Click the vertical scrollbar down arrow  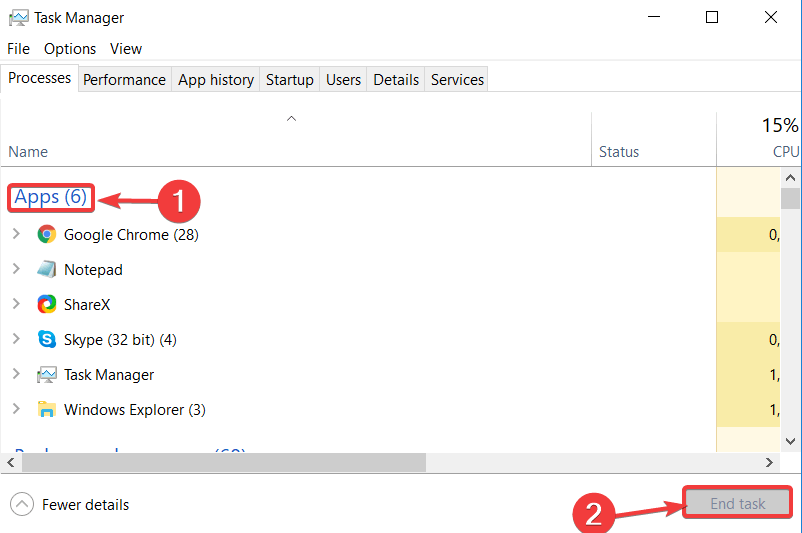[x=790, y=441]
